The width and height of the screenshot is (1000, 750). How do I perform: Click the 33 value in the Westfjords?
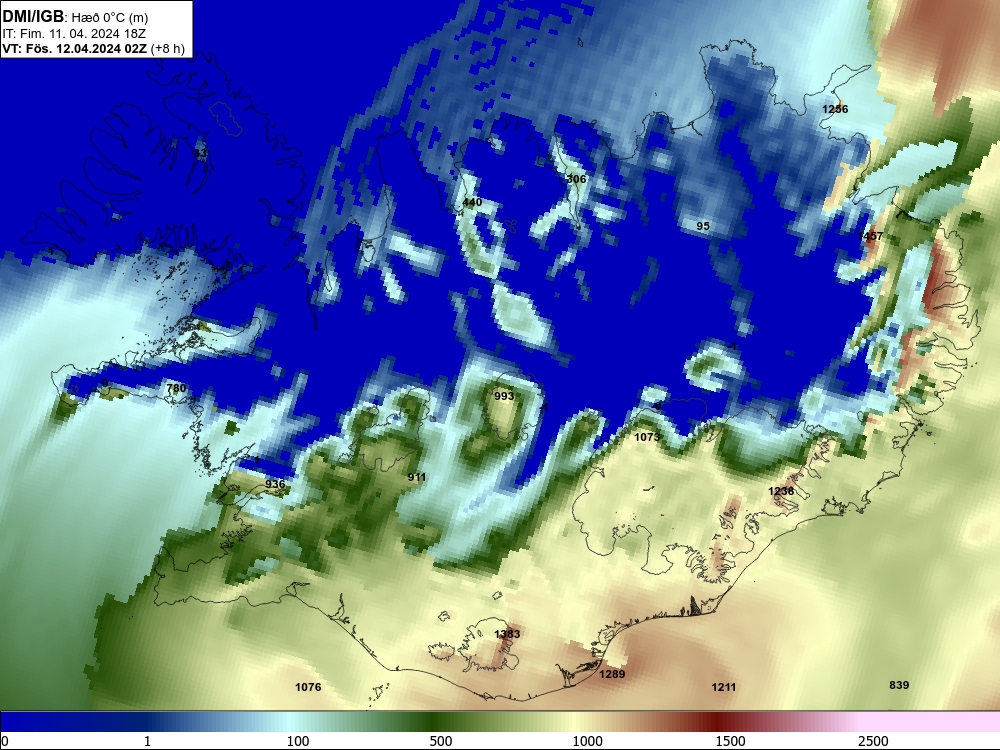coord(200,153)
